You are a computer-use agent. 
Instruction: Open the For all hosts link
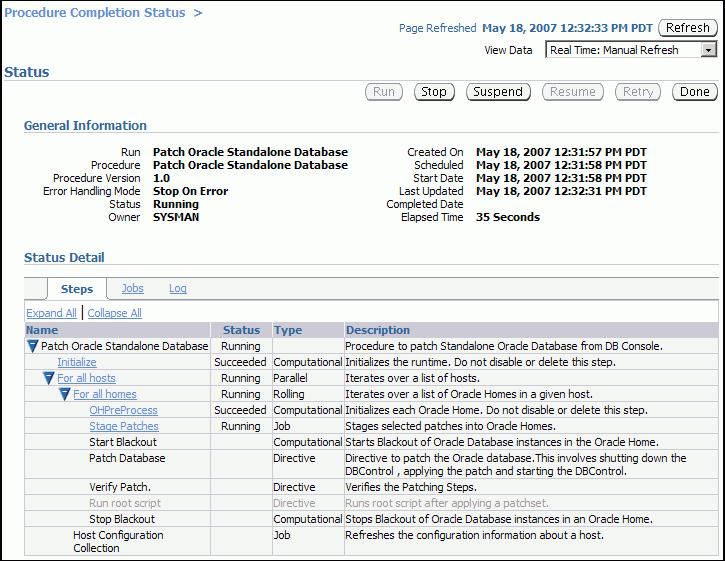(86, 379)
